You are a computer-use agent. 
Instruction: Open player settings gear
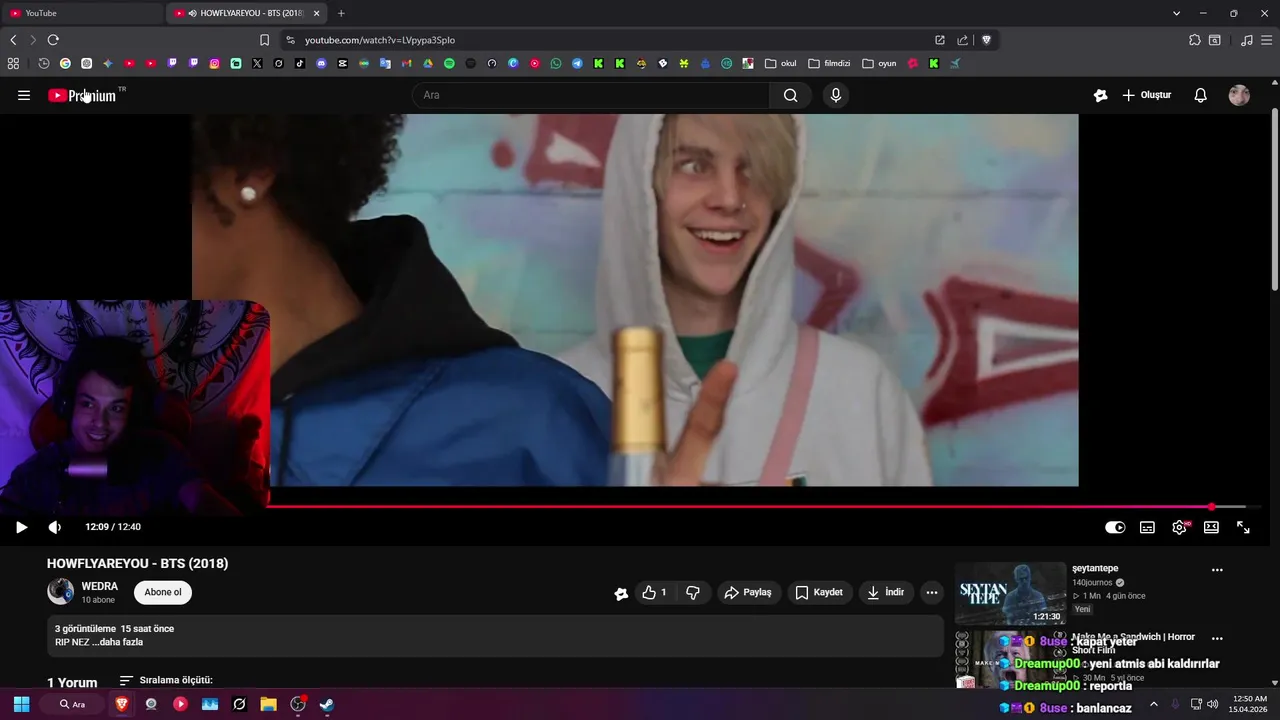pos(1179,527)
